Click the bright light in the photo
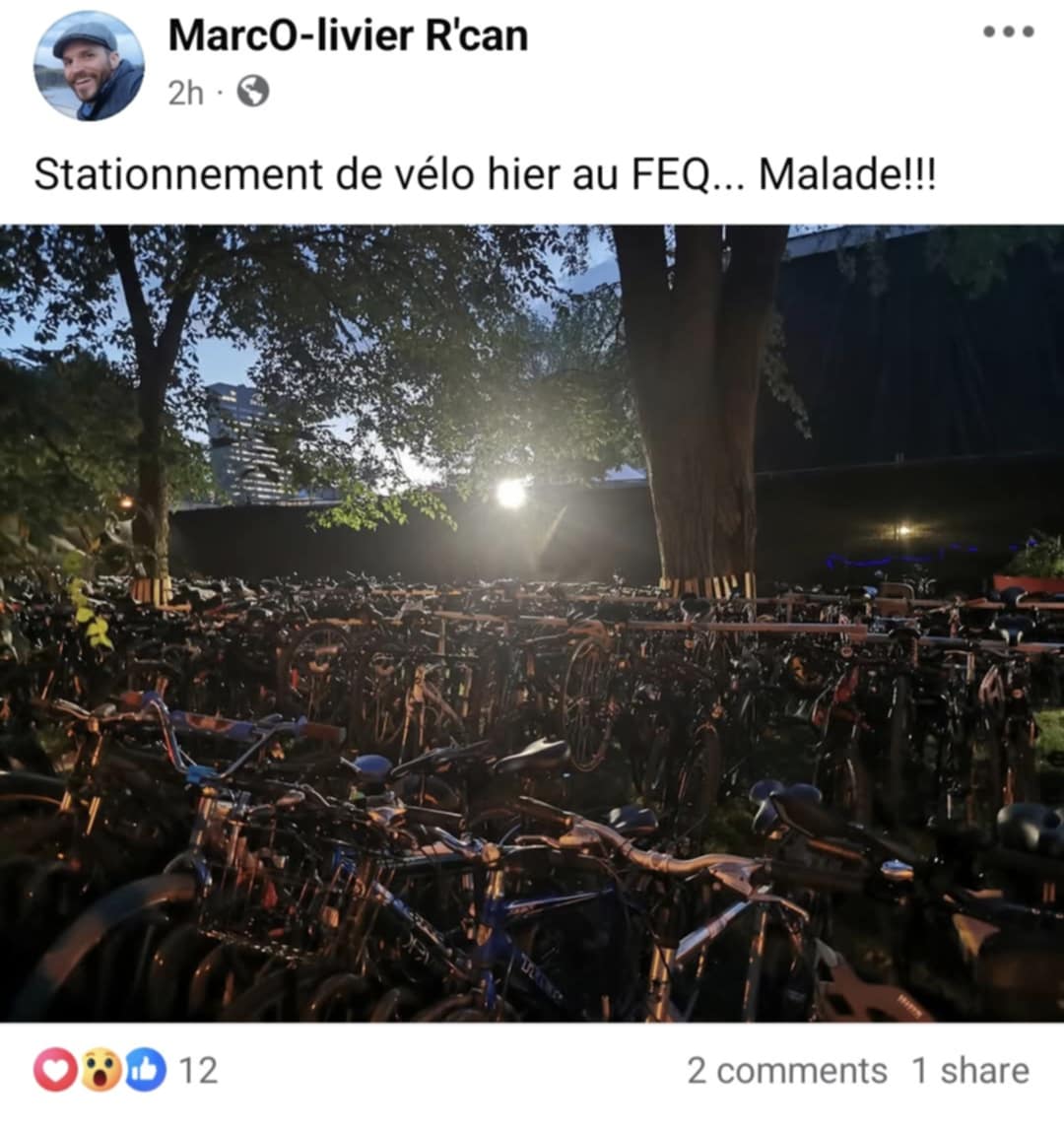 click(x=511, y=494)
